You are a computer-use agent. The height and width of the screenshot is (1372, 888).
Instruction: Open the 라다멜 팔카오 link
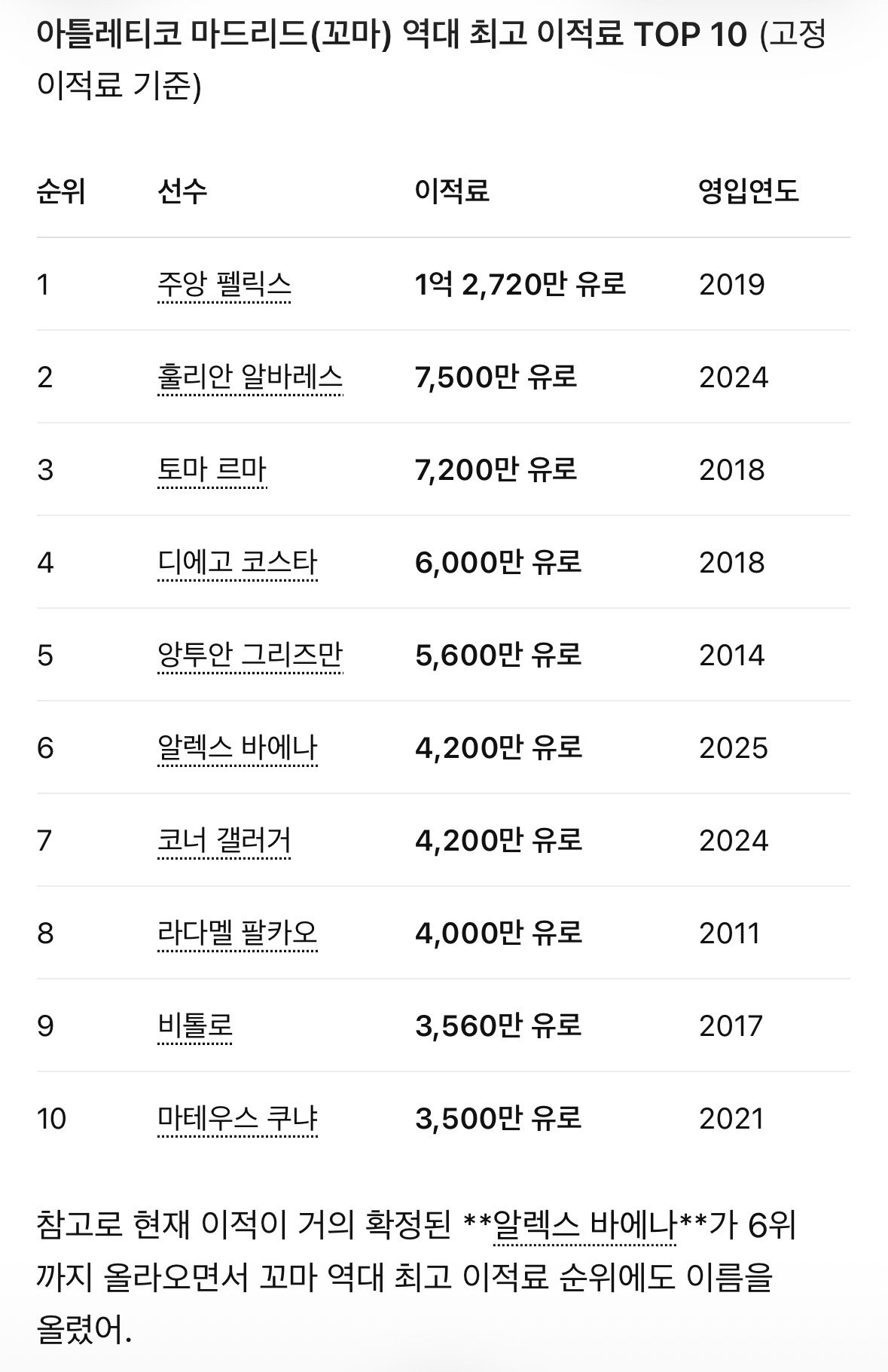237,934
